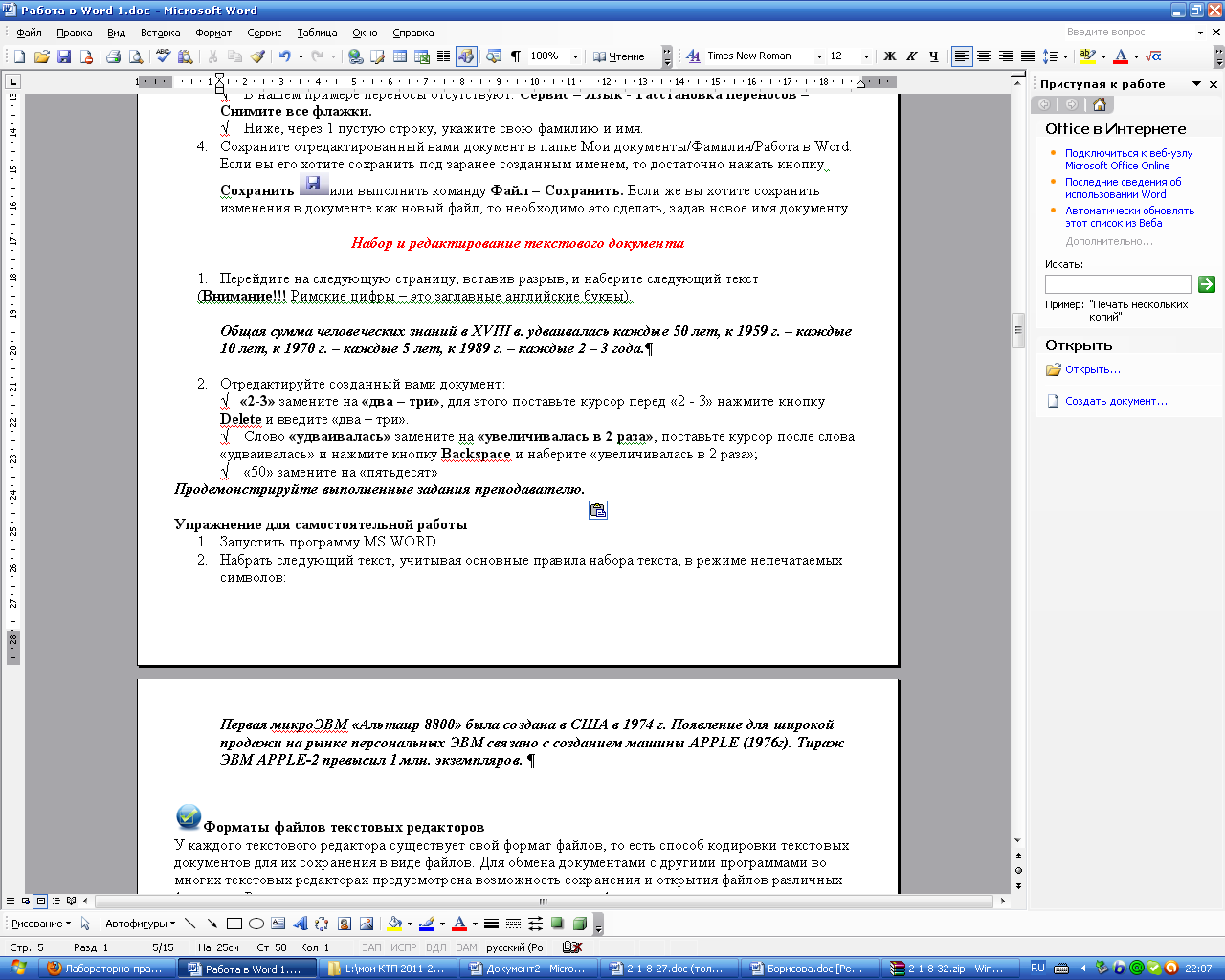Insert WordArt from Drawing toolbar
The image size is (1225, 980).
300,924
